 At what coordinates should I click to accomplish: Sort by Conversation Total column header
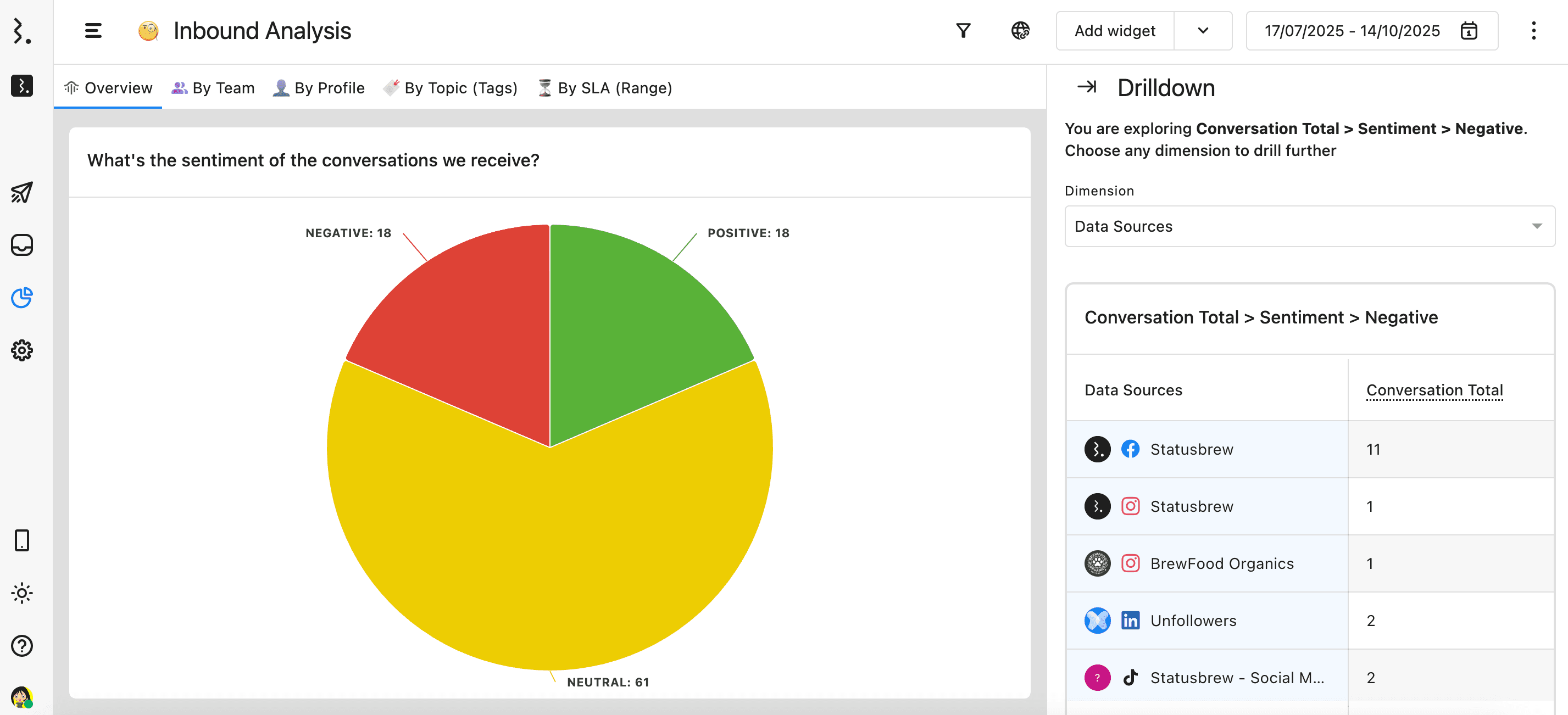pos(1434,389)
